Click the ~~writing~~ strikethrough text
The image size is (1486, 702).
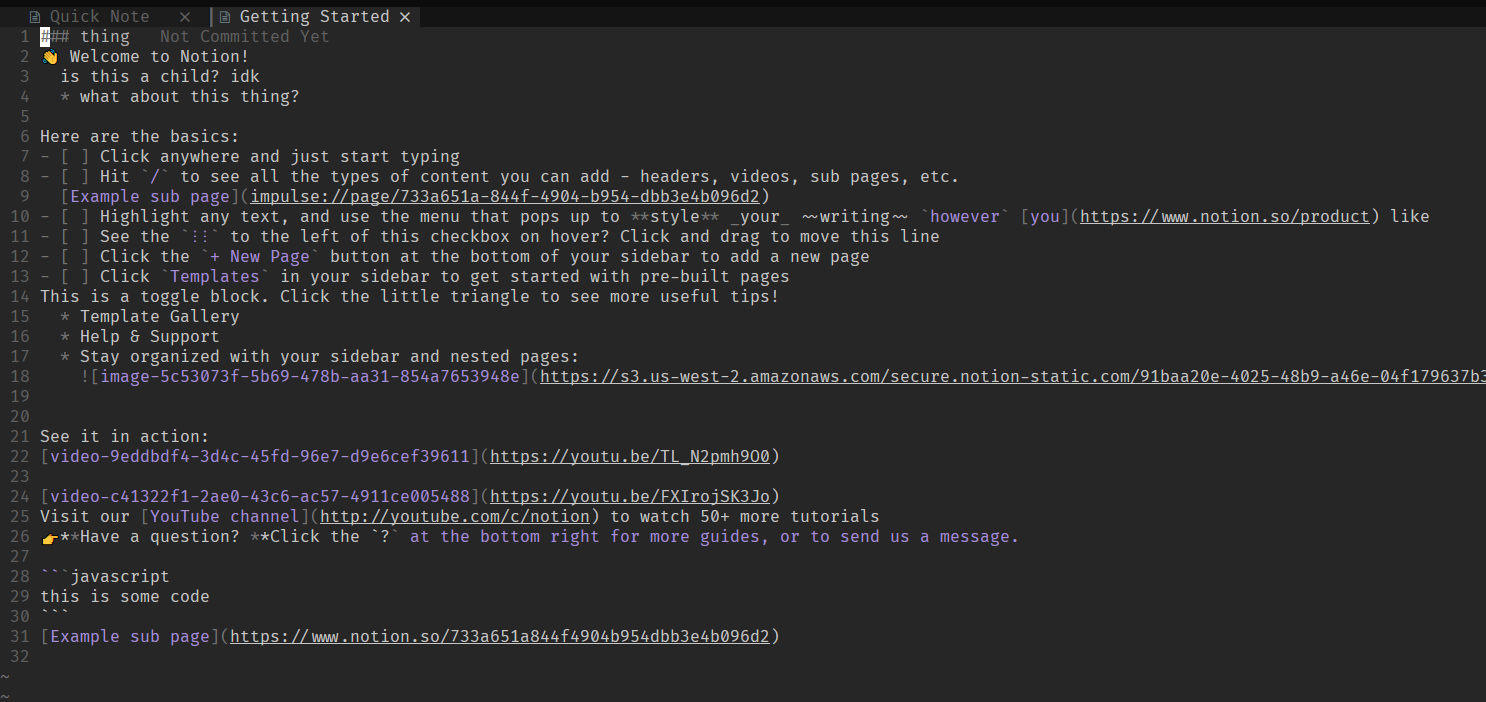pos(855,217)
